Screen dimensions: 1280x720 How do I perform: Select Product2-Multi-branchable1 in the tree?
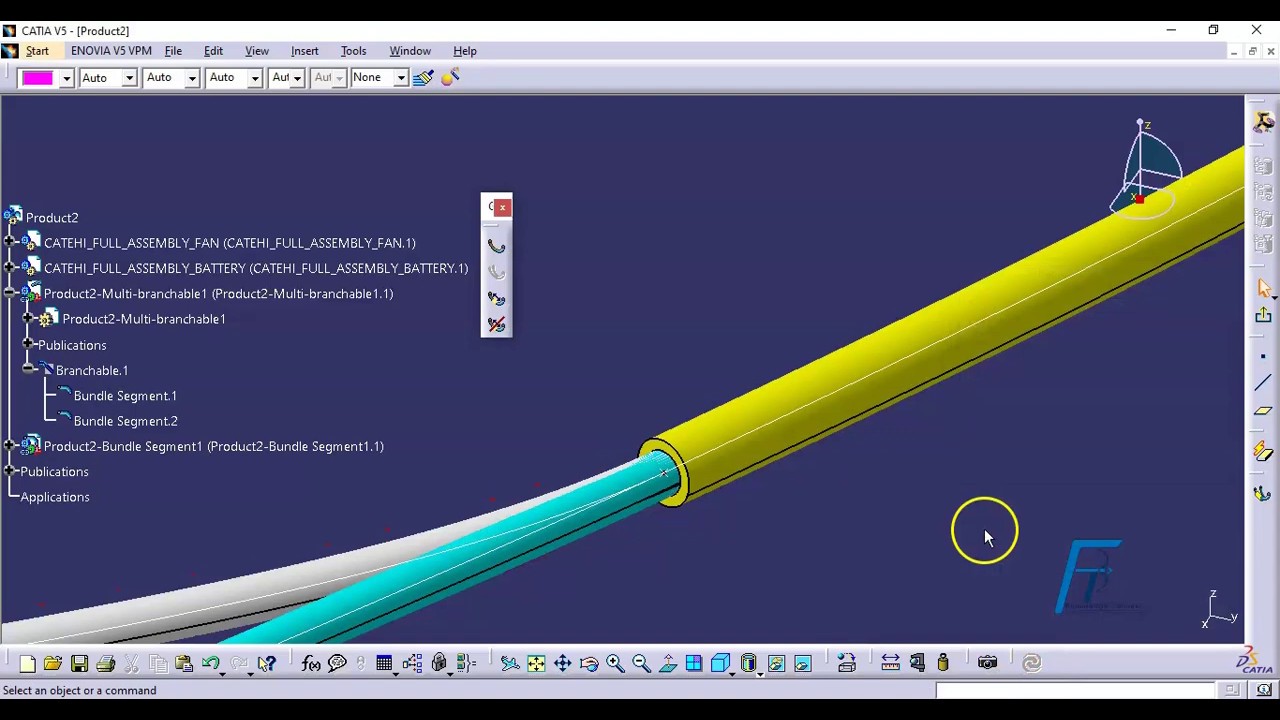[x=144, y=319]
